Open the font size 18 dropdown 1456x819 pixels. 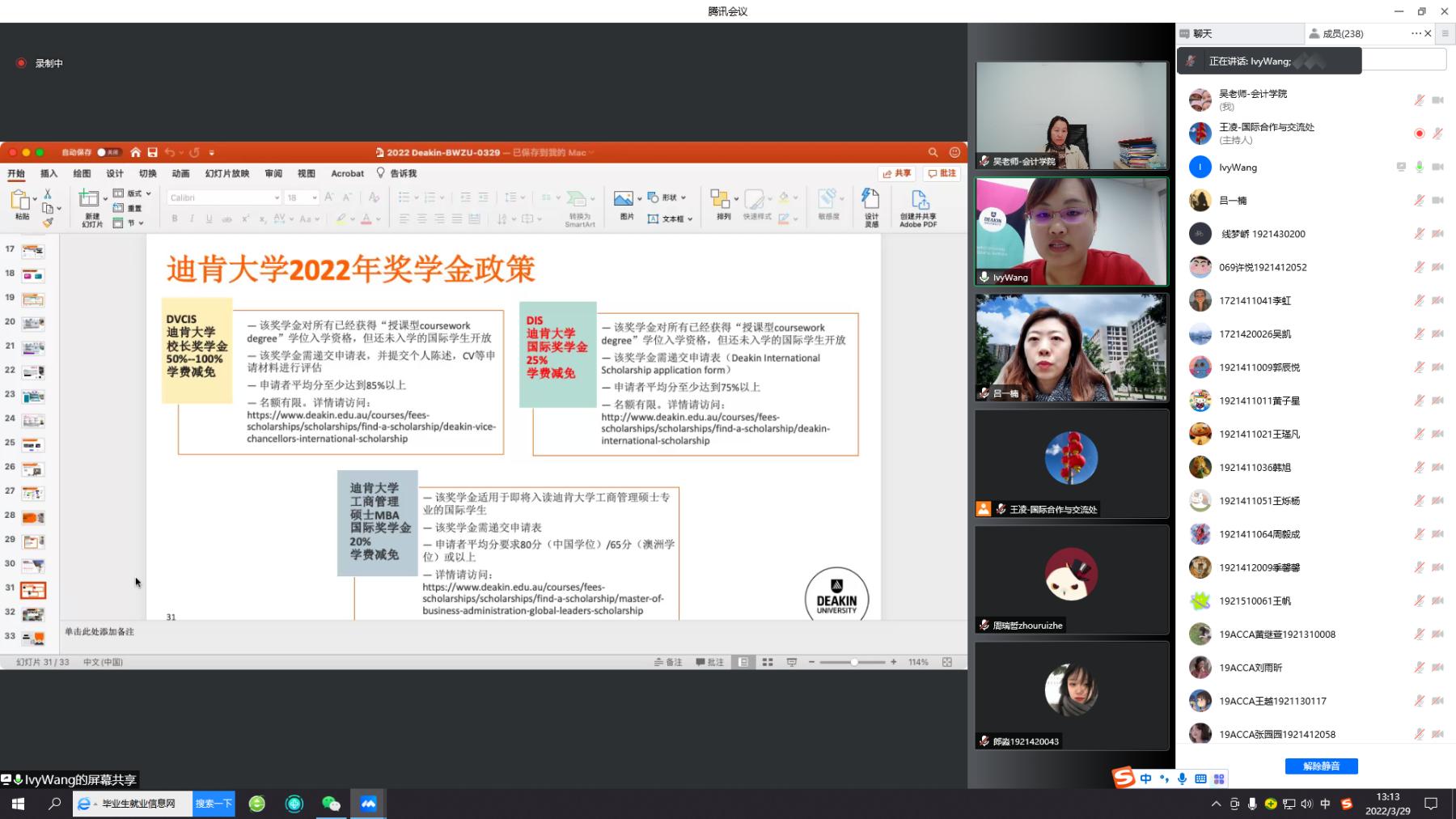[x=314, y=197]
